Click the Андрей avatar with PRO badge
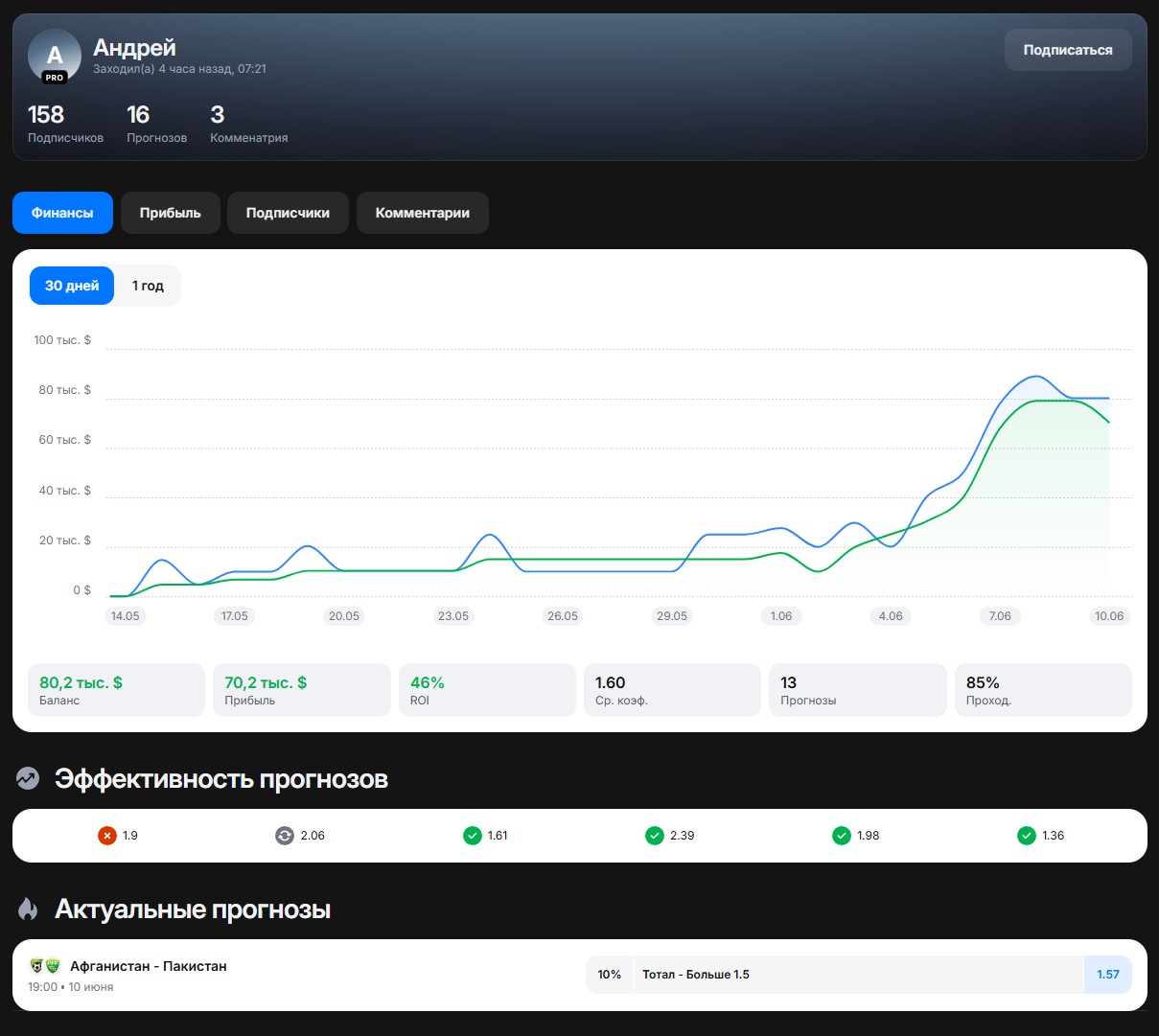The width and height of the screenshot is (1159, 1036). pyautogui.click(x=55, y=57)
